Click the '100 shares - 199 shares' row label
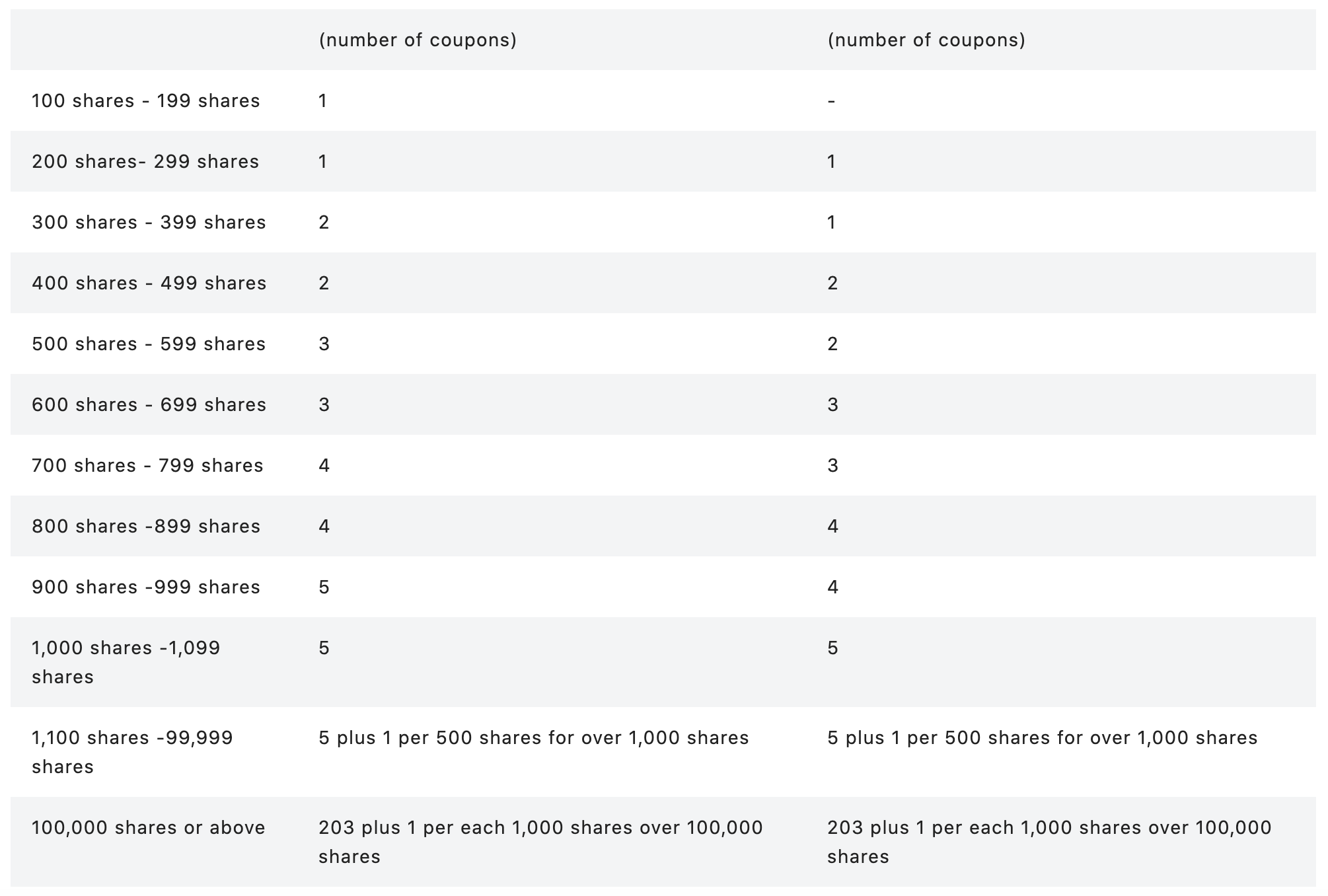Image resolution: width=1328 pixels, height=896 pixels. [145, 101]
